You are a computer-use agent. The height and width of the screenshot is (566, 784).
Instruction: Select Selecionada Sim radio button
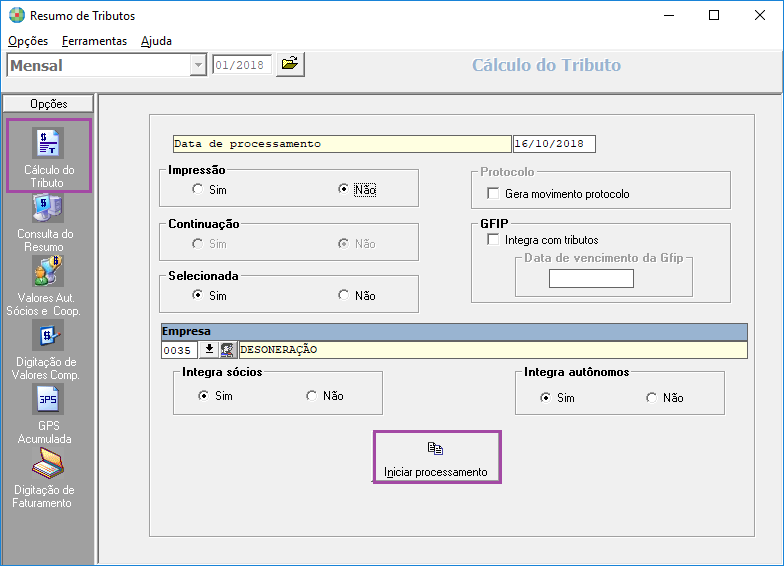coord(198,295)
